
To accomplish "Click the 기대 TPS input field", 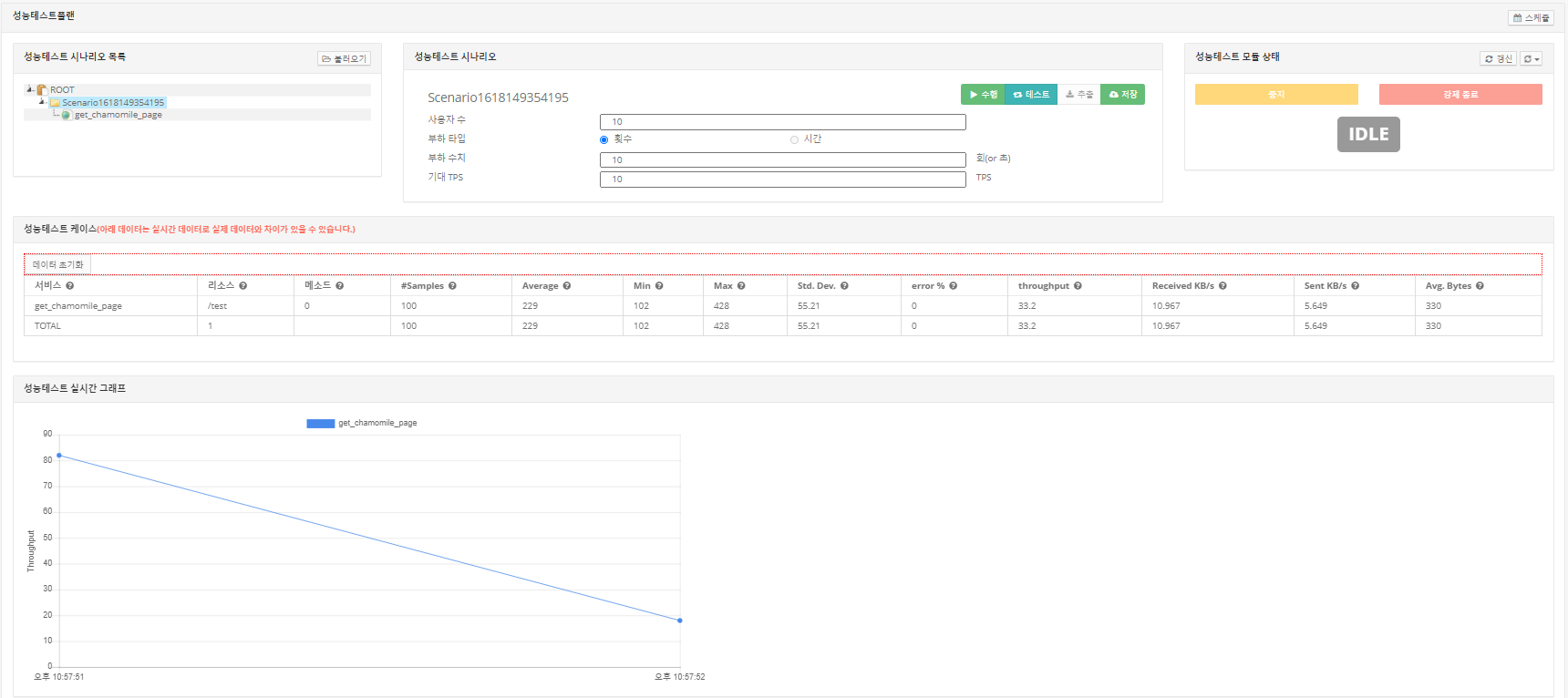I will pos(783,180).
